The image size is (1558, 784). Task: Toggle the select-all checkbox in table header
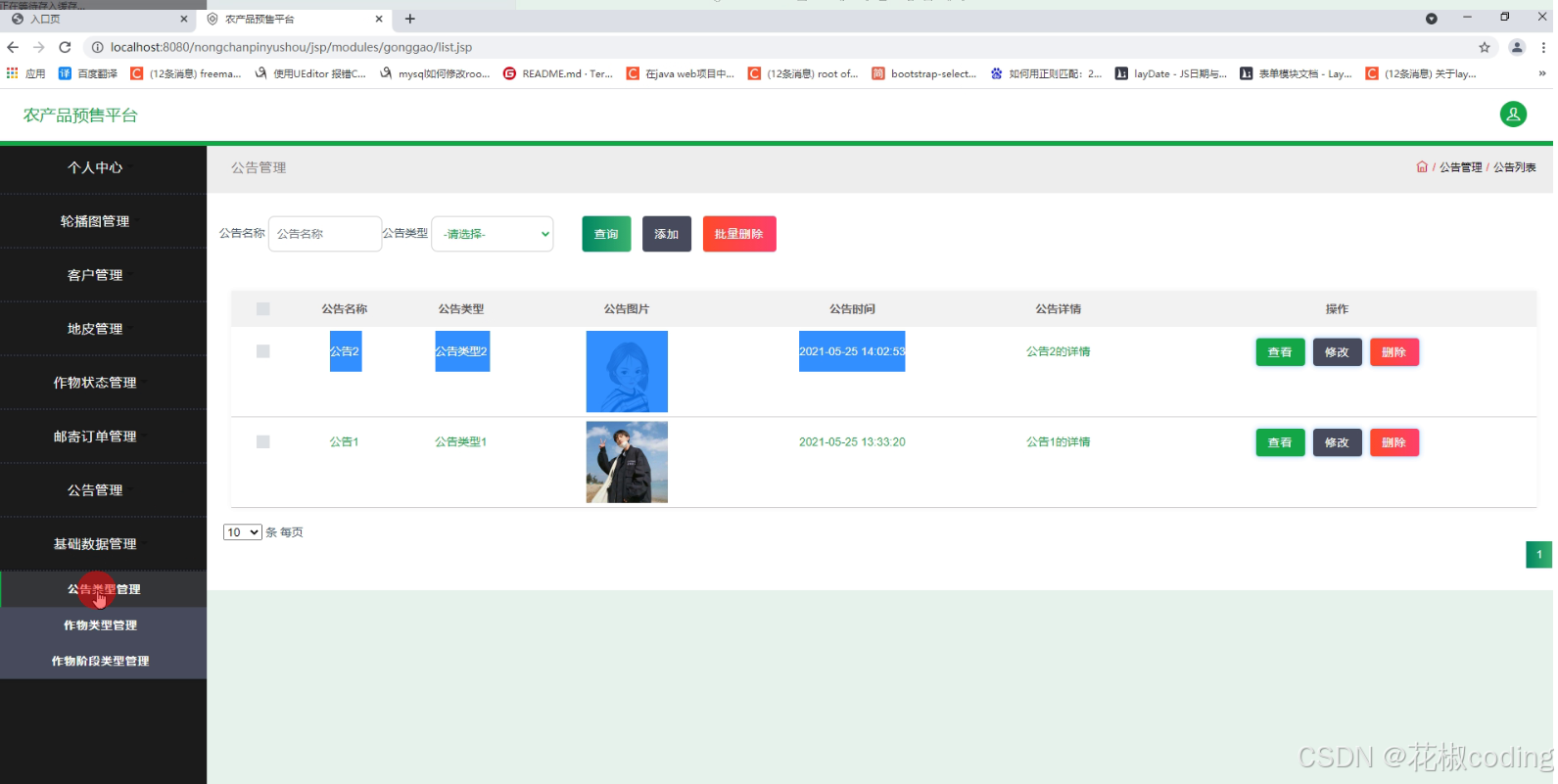[262, 308]
